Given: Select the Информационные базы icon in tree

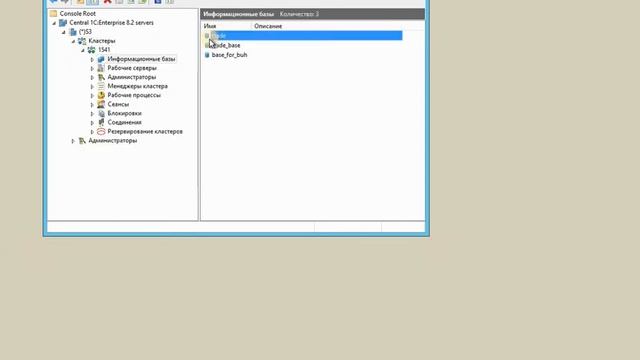Looking at the screenshot, I should click(x=101, y=59).
